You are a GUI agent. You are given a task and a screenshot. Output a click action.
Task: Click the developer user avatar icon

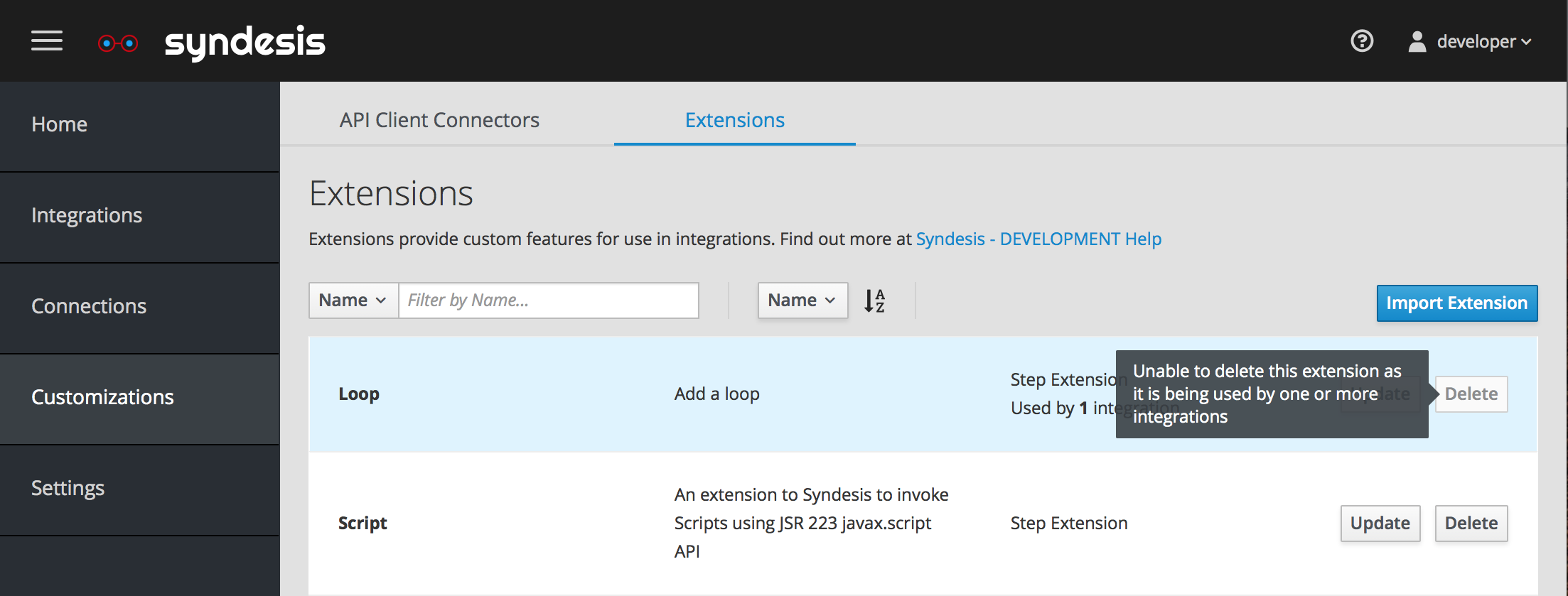(x=1417, y=41)
